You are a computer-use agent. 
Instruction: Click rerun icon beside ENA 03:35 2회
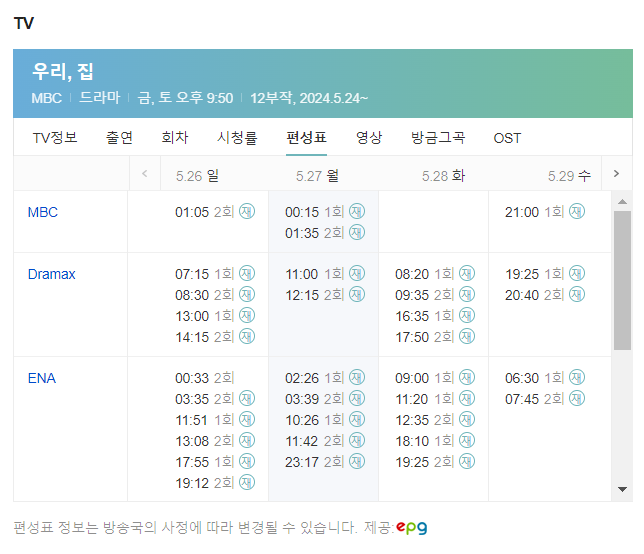click(x=247, y=398)
